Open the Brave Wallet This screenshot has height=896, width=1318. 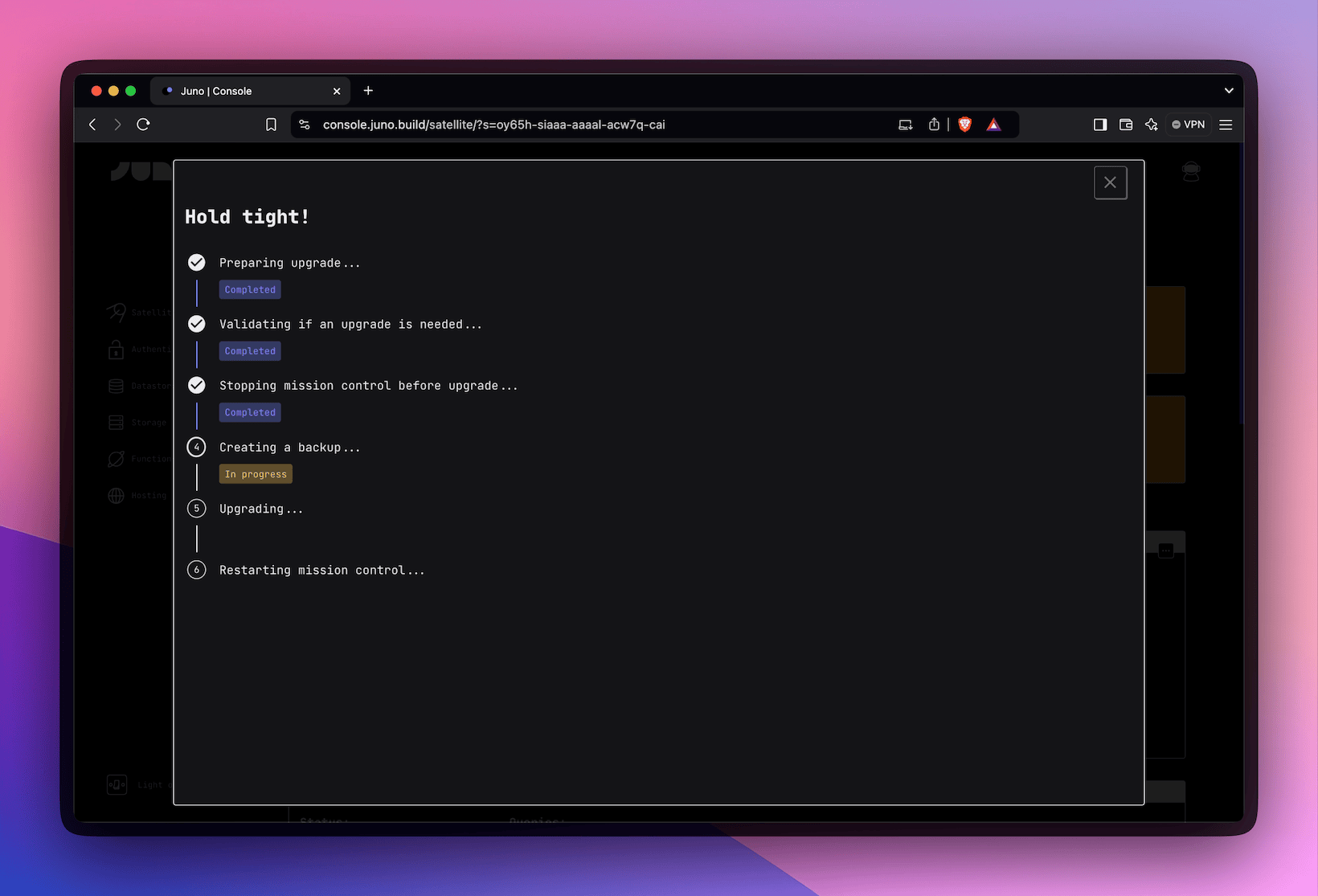[1126, 125]
